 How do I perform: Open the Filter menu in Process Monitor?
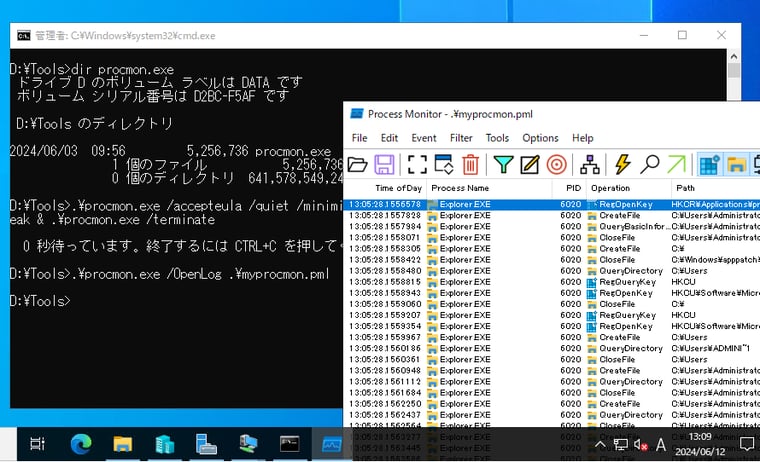(x=461, y=138)
